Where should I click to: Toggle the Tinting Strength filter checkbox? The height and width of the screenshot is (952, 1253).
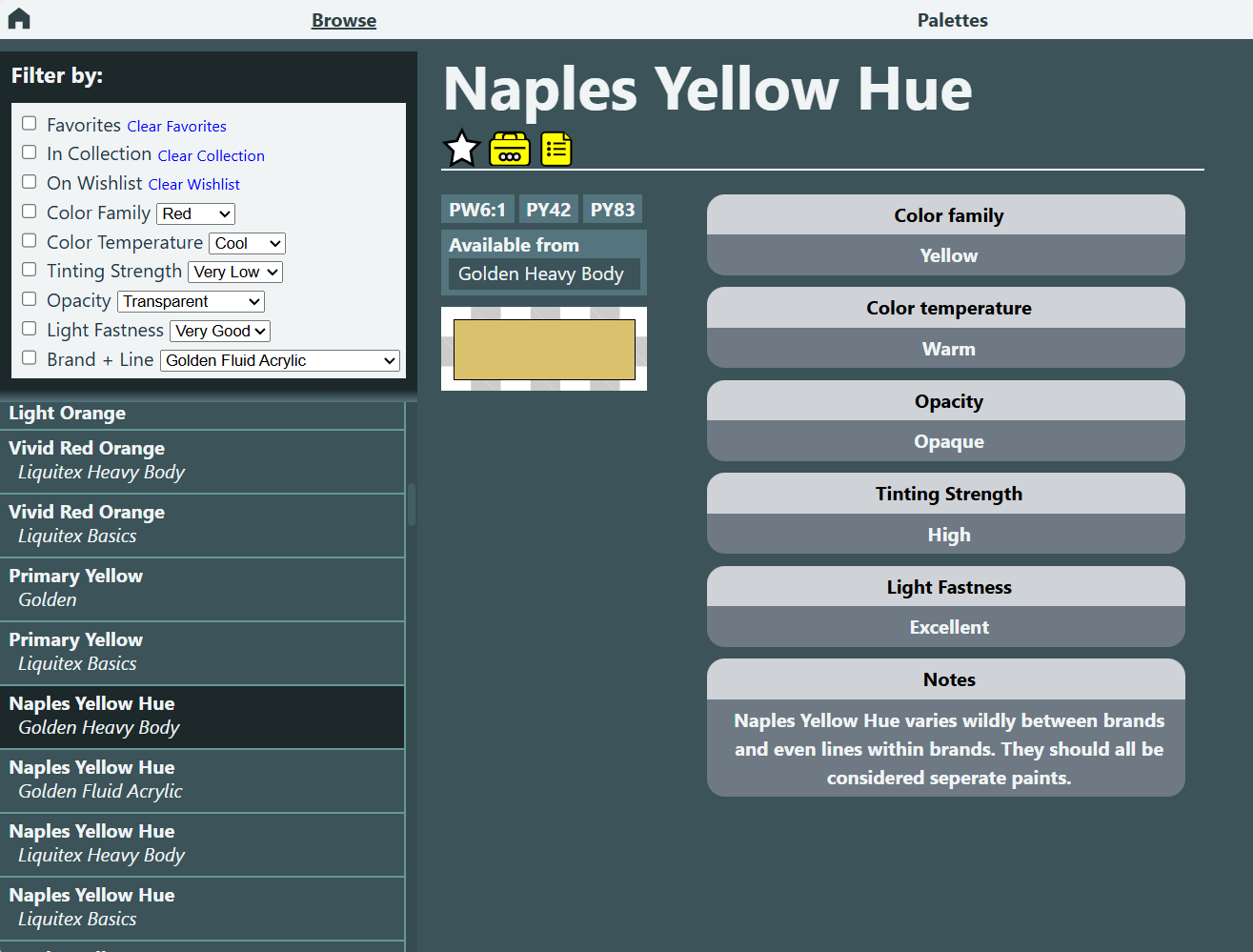pyautogui.click(x=30, y=270)
